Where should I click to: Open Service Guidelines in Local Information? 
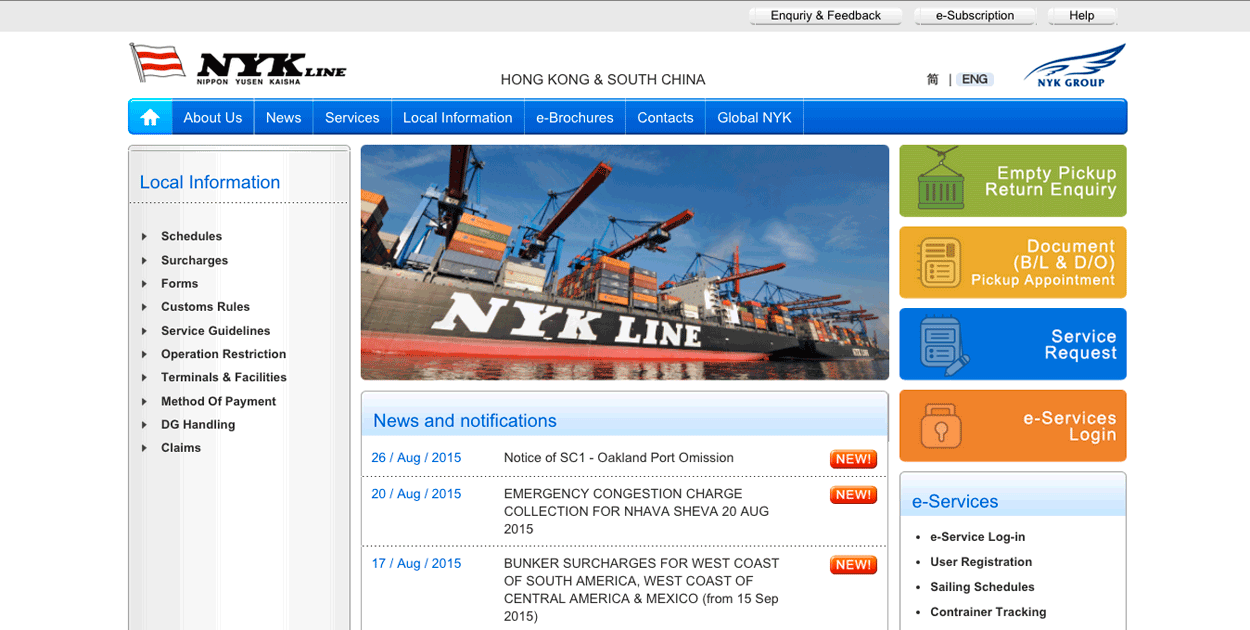click(x=215, y=331)
